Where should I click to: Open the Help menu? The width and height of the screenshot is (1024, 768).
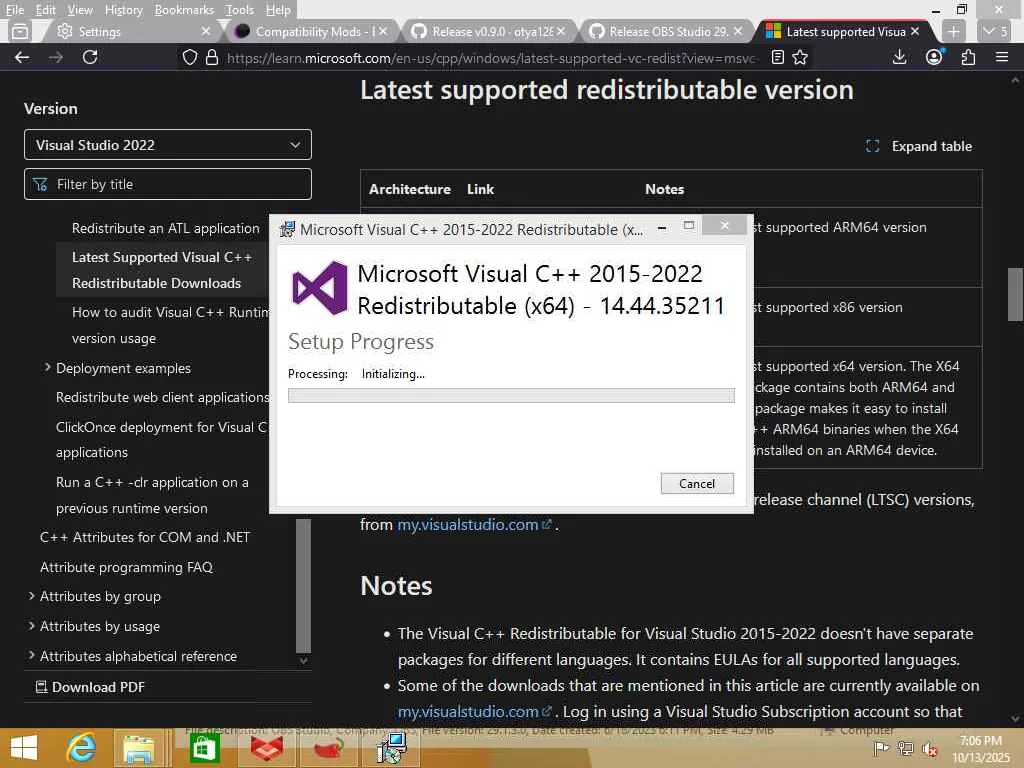(x=278, y=10)
